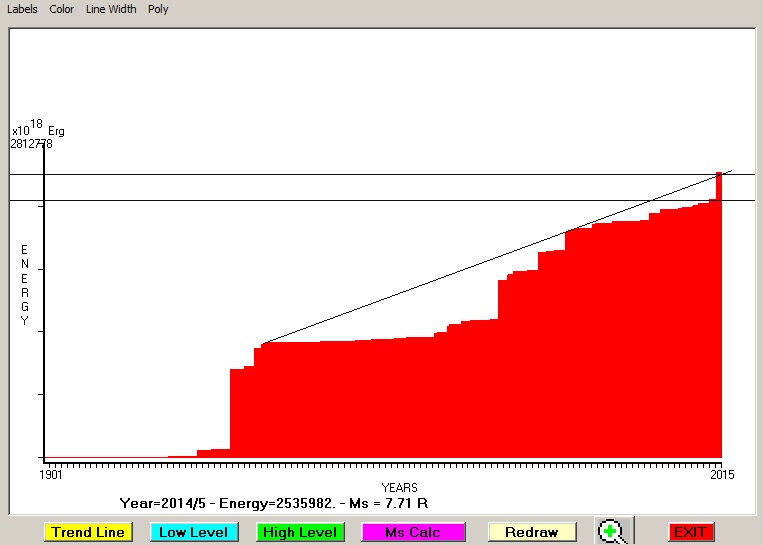This screenshot has height=545, width=763.
Task: Click the green plus magnifier zoom icon
Action: click(613, 532)
